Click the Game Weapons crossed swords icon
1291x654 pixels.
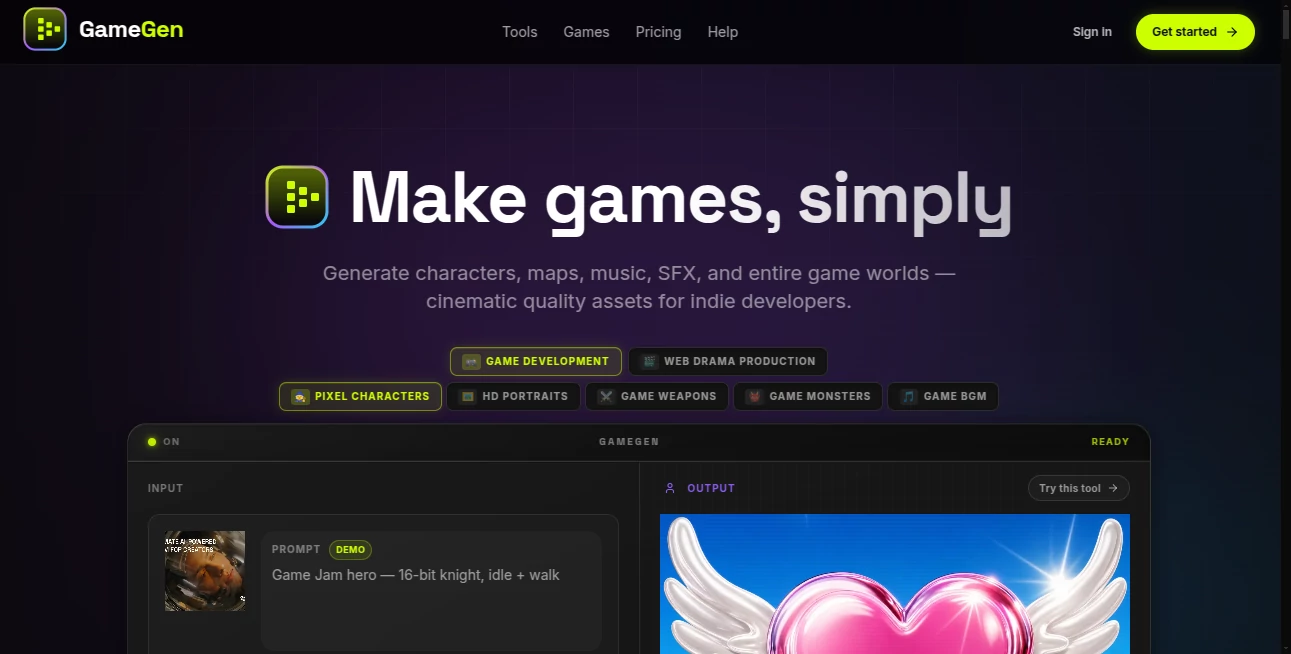pyautogui.click(x=606, y=396)
